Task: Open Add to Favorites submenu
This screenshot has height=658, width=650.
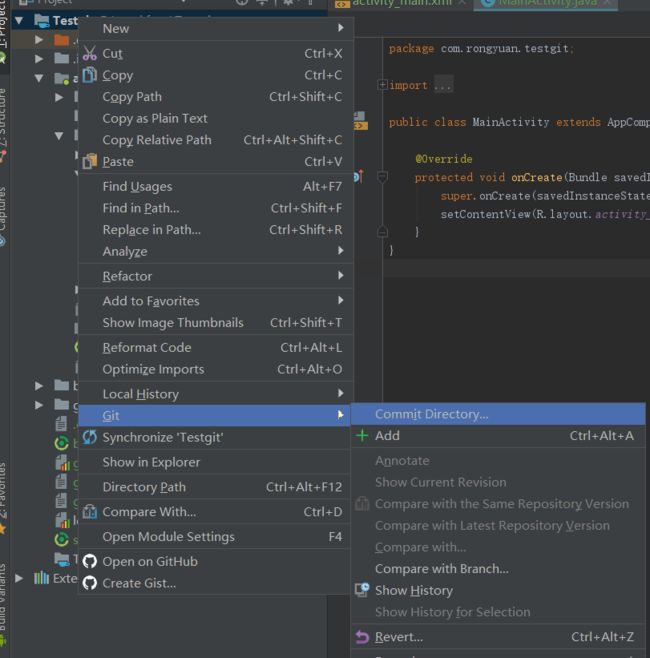Action: tap(215, 301)
